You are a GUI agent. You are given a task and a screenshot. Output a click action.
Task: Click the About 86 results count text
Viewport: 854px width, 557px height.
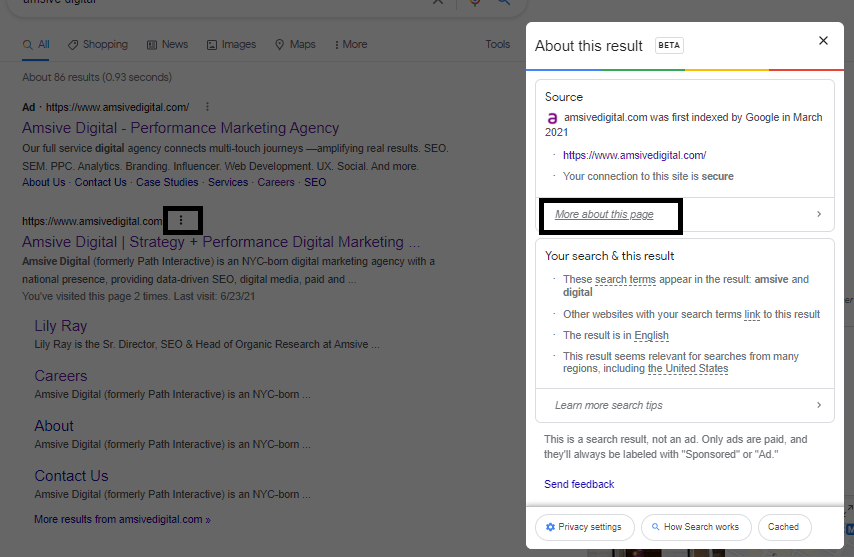[x=97, y=77]
